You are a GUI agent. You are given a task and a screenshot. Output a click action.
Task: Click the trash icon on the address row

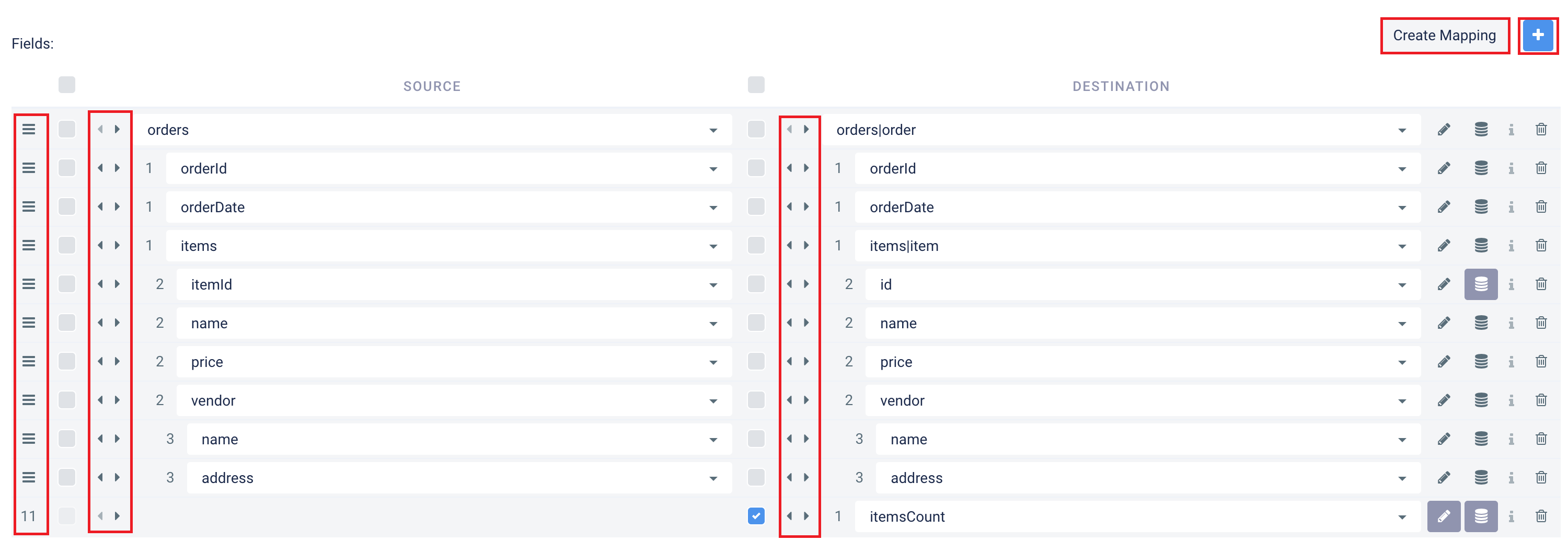pos(1541,477)
